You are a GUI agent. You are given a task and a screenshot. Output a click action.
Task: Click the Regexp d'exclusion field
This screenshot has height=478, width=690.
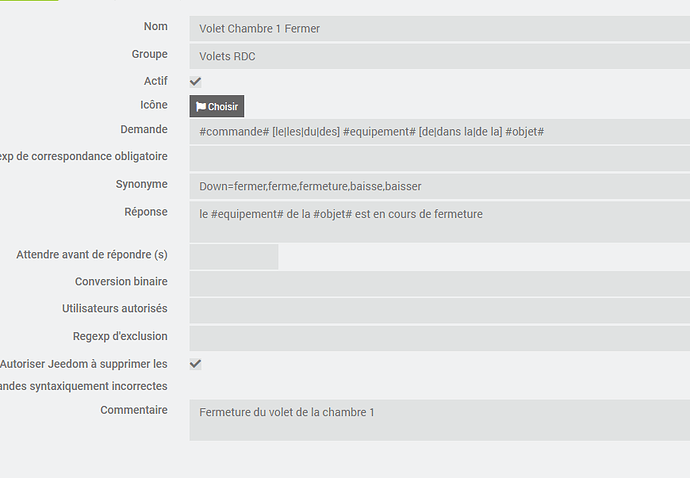pos(438,337)
